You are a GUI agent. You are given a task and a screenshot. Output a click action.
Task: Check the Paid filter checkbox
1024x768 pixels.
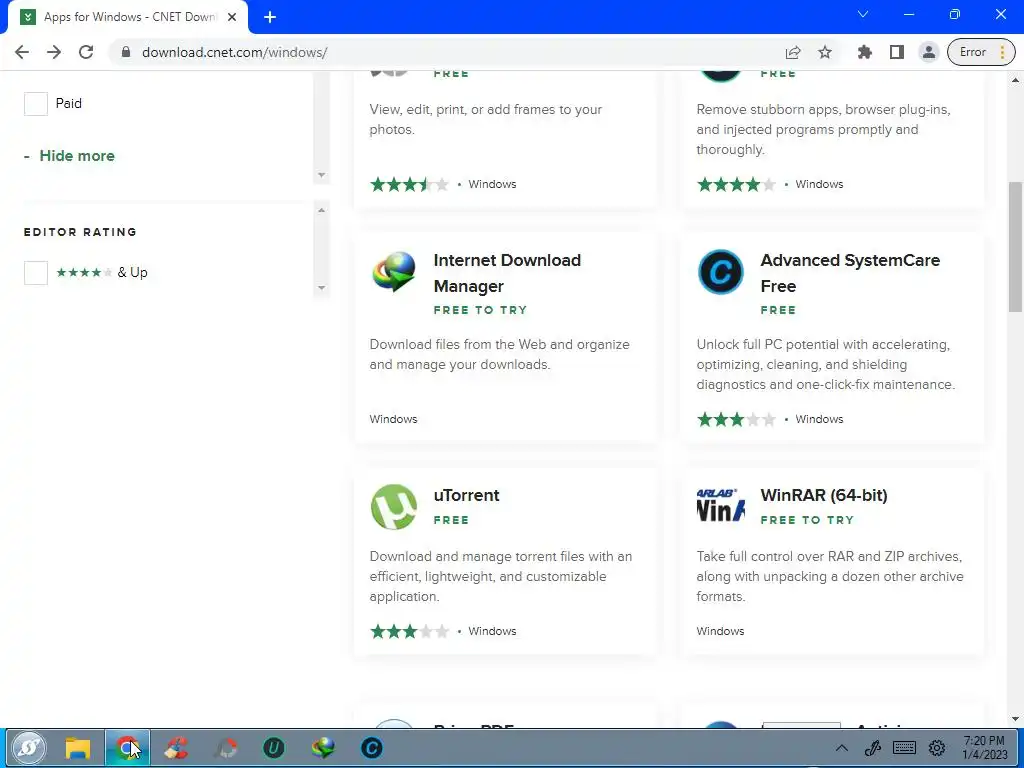coord(36,103)
